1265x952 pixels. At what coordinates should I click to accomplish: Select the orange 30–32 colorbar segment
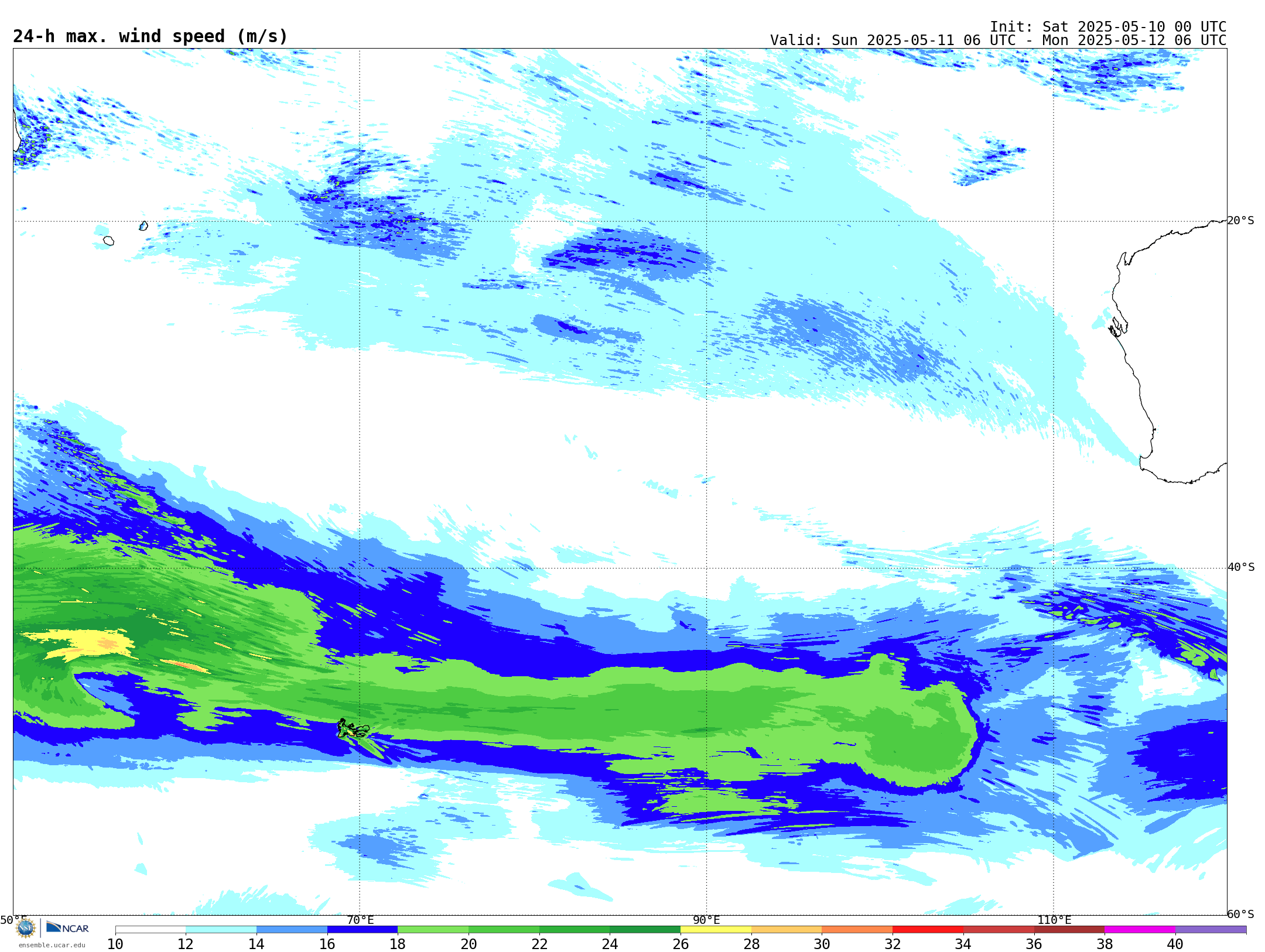pyautogui.click(x=857, y=930)
